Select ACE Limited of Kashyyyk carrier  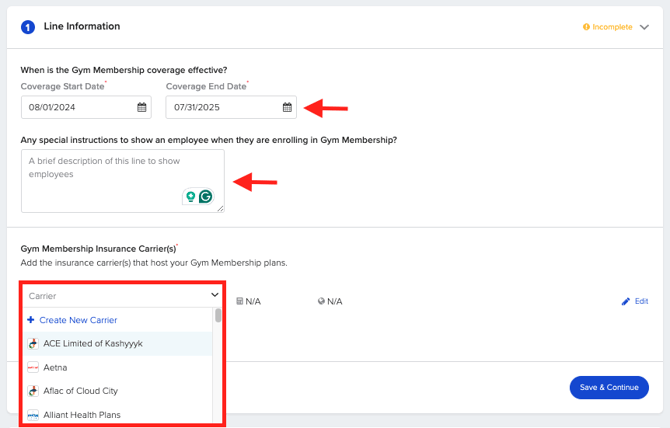[x=93, y=343]
